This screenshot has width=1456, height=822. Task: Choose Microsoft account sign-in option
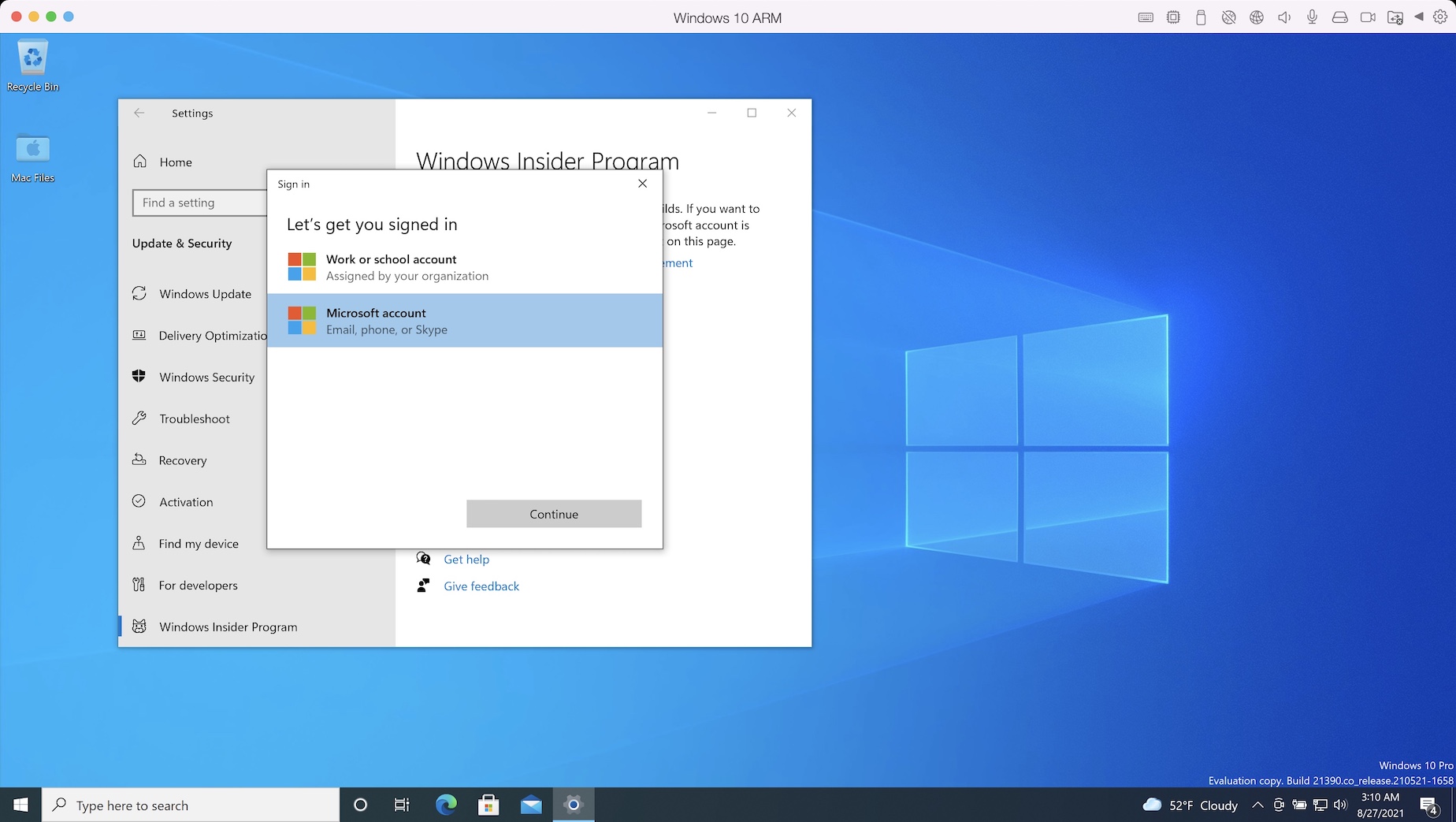465,321
